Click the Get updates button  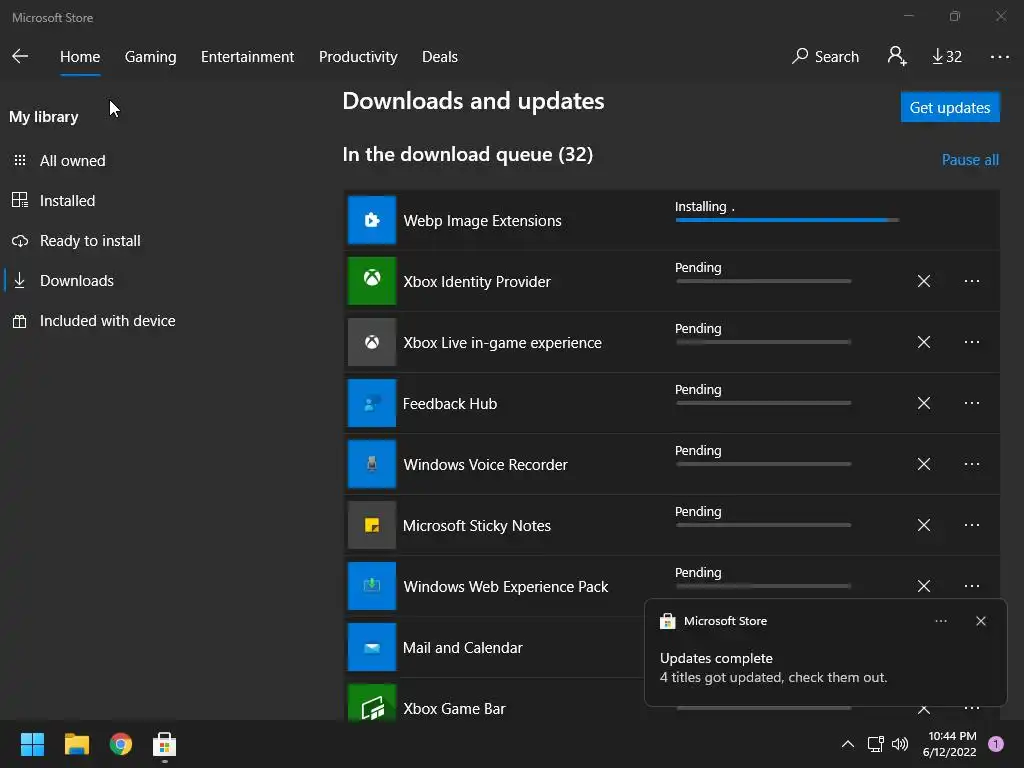click(950, 107)
